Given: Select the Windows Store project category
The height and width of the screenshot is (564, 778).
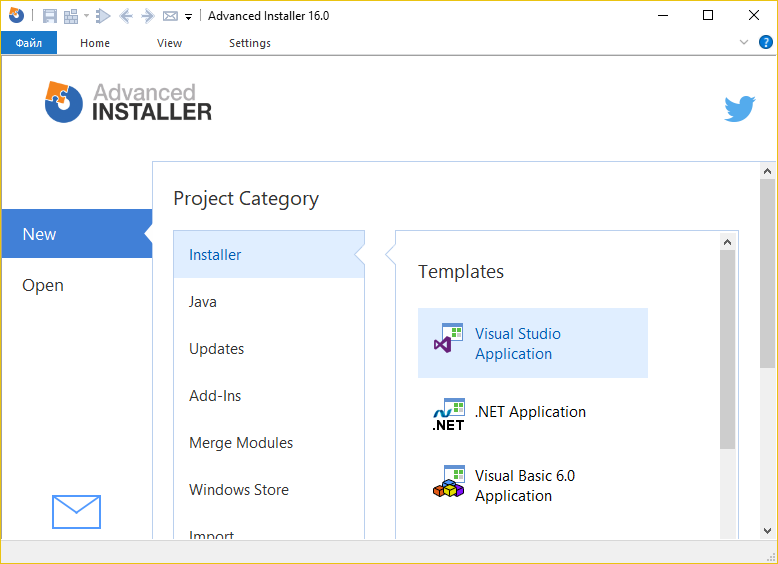Looking at the screenshot, I should coord(269,490).
